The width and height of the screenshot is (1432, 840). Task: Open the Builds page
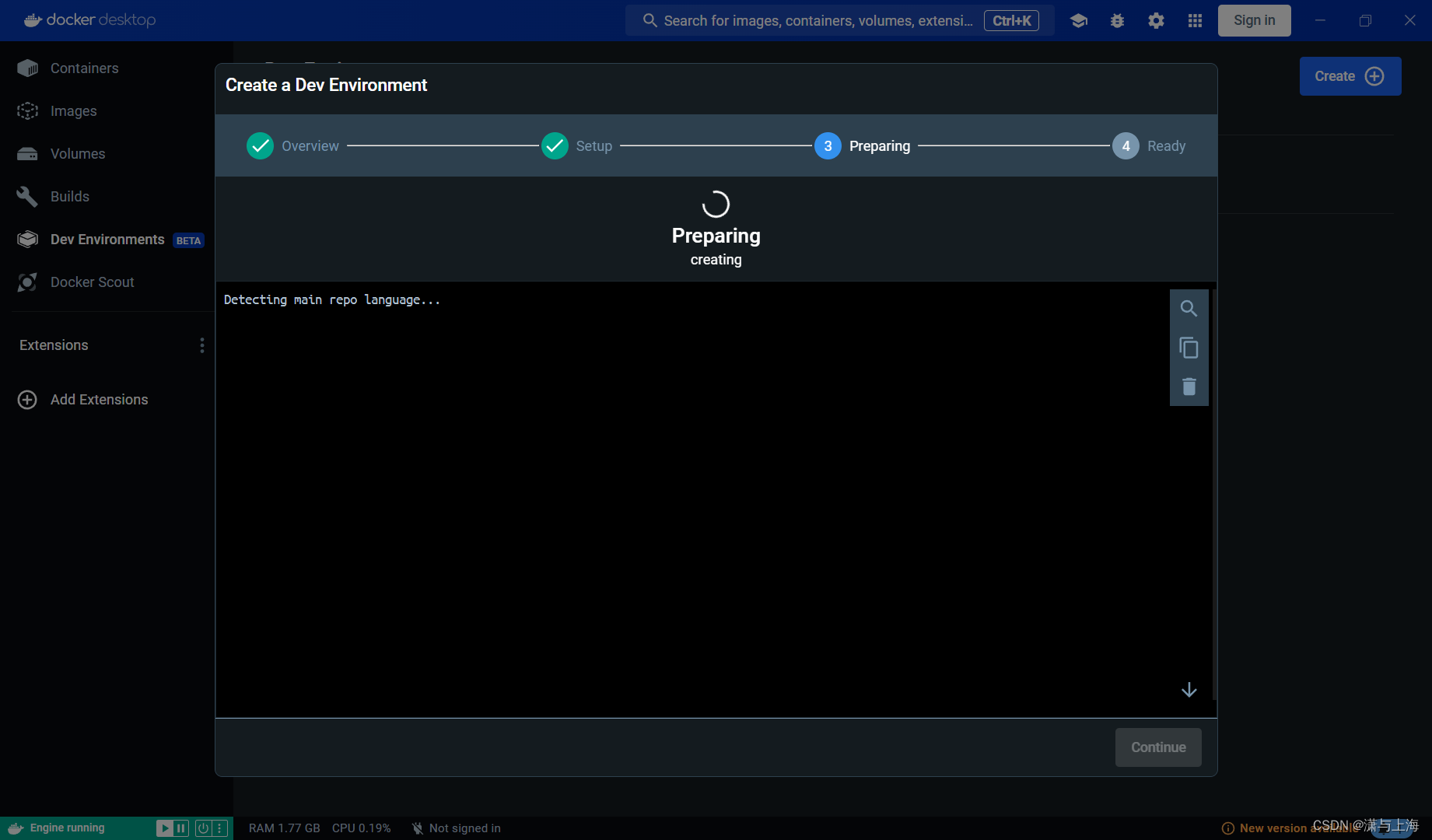[x=70, y=197]
